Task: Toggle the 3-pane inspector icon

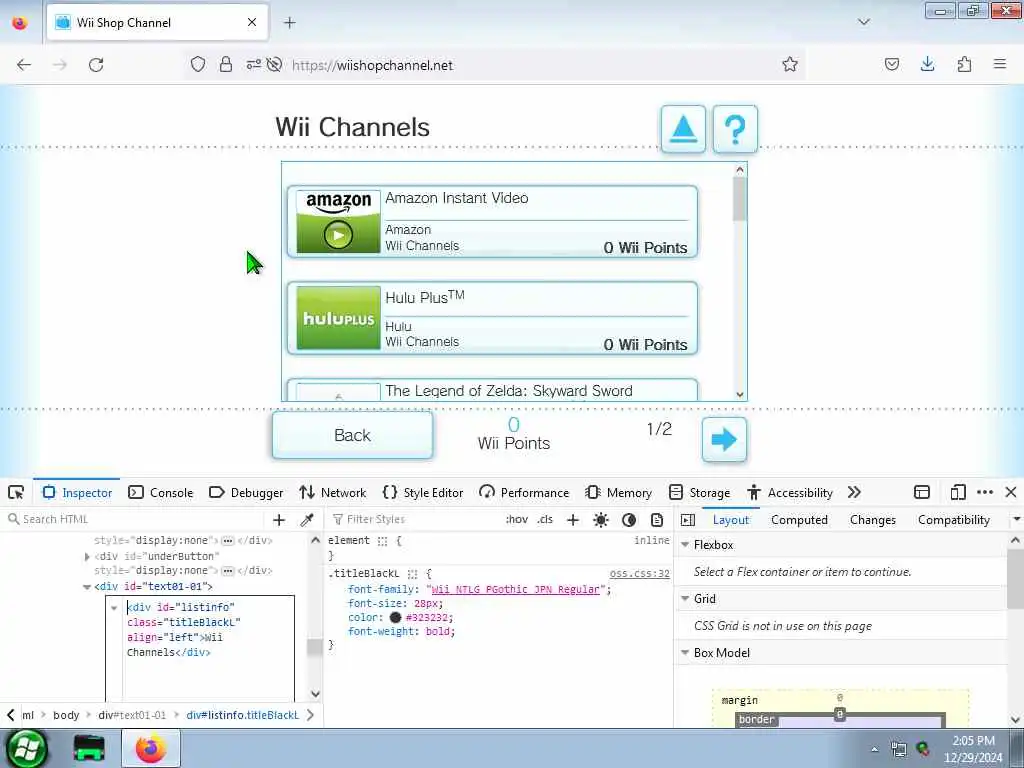Action: point(688,520)
